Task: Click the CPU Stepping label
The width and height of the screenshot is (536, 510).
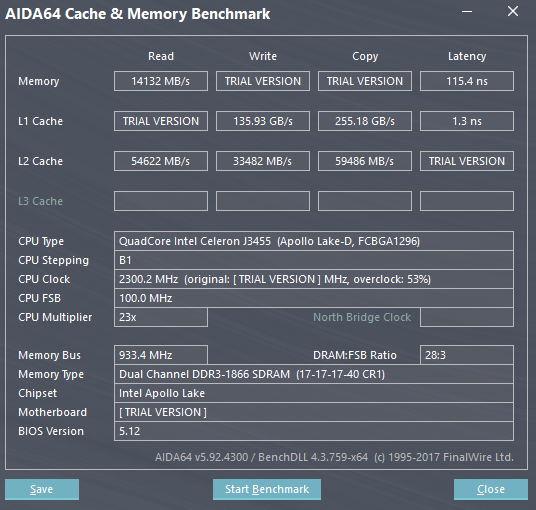Action: [x=53, y=260]
